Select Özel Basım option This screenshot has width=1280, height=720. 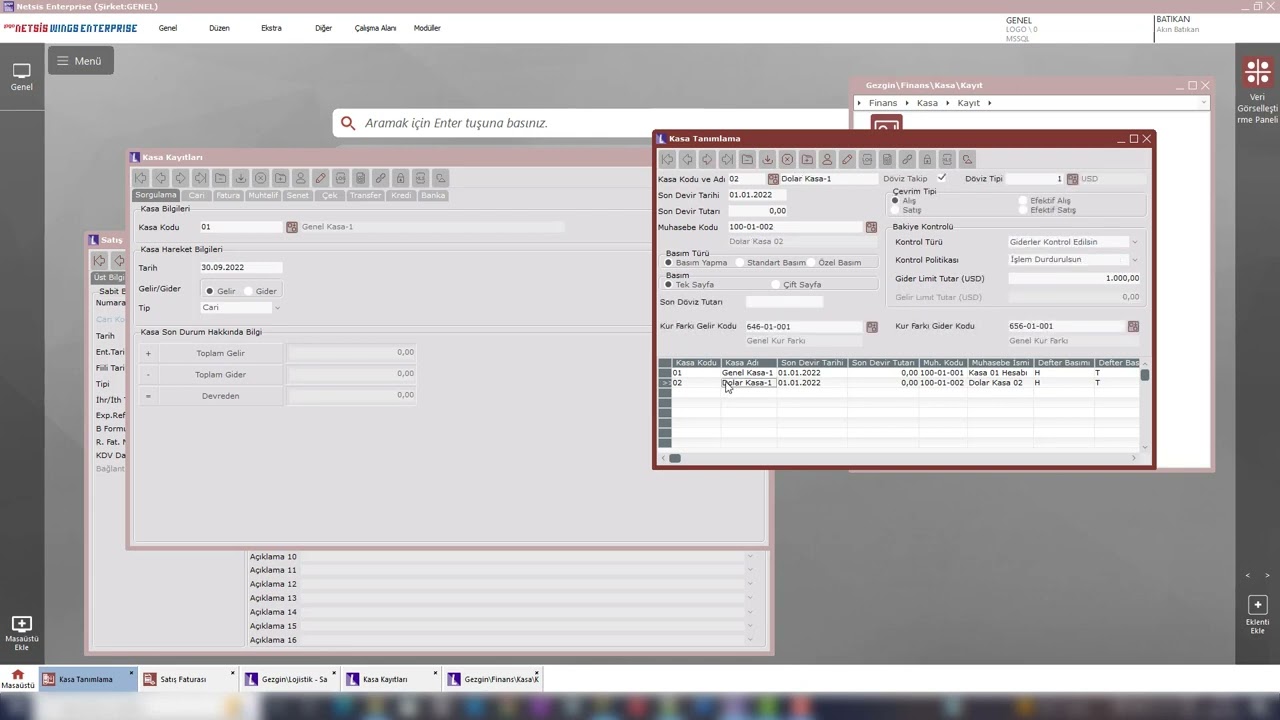coord(811,263)
